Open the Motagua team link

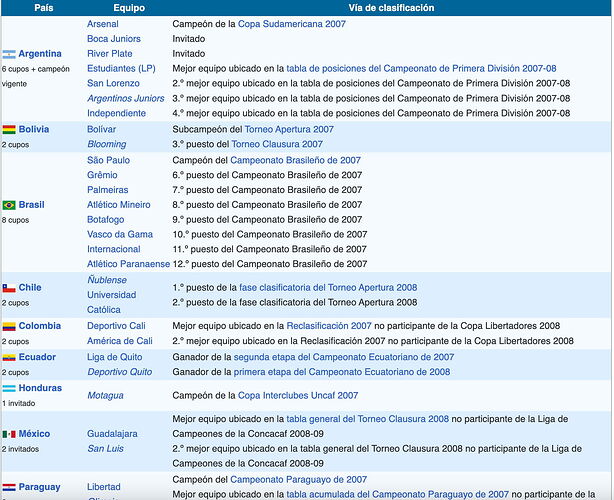[105, 395]
